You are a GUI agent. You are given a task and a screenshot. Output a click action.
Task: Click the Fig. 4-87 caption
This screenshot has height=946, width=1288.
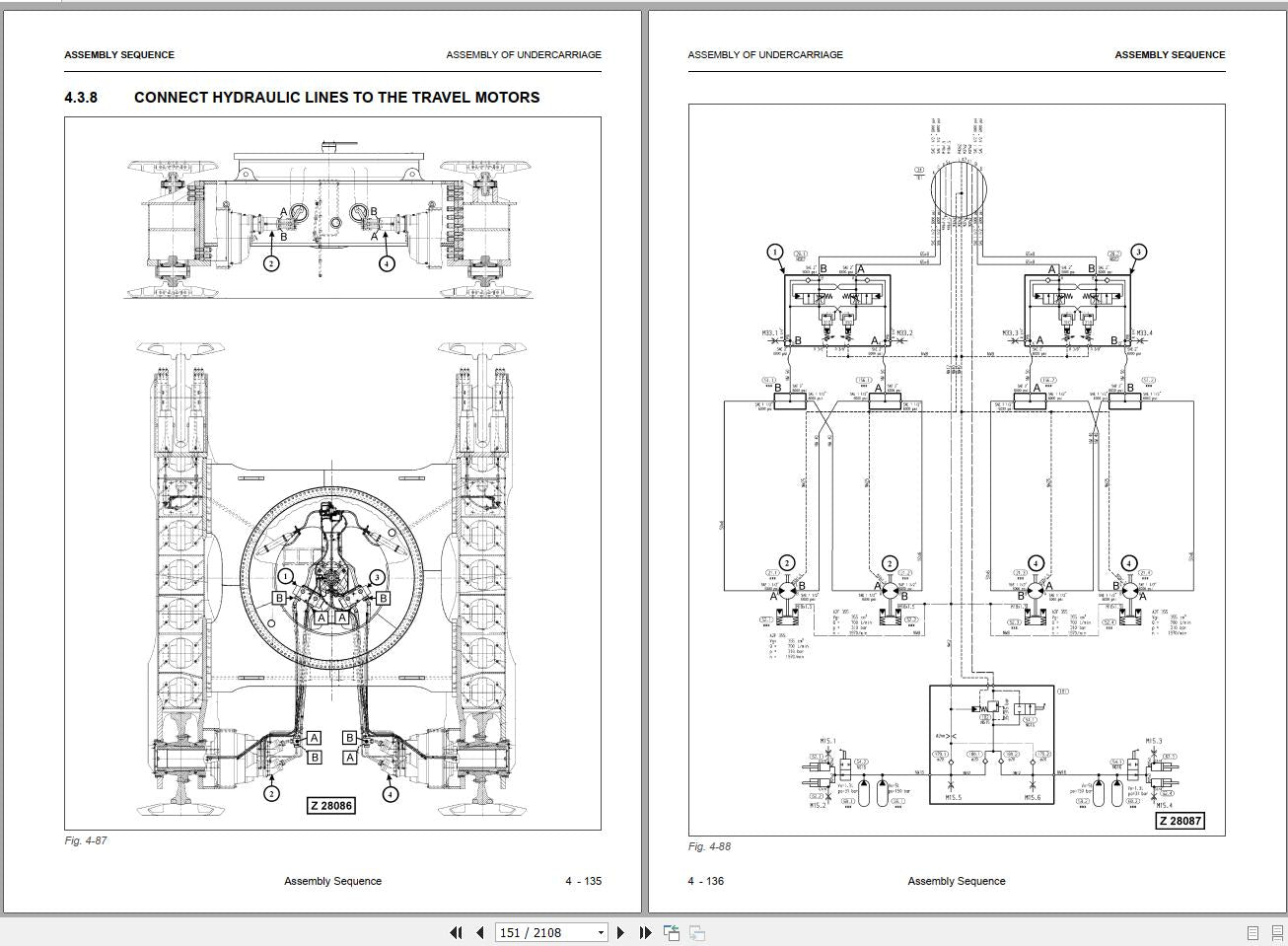86,840
